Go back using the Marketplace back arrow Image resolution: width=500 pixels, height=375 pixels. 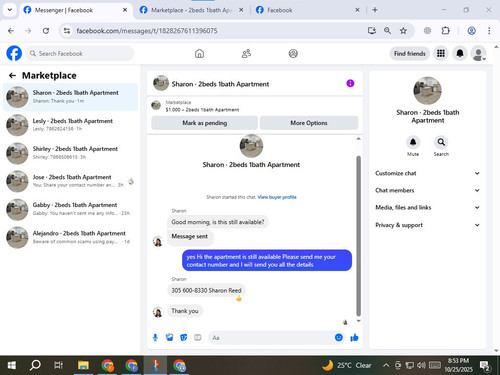[x=12, y=76]
